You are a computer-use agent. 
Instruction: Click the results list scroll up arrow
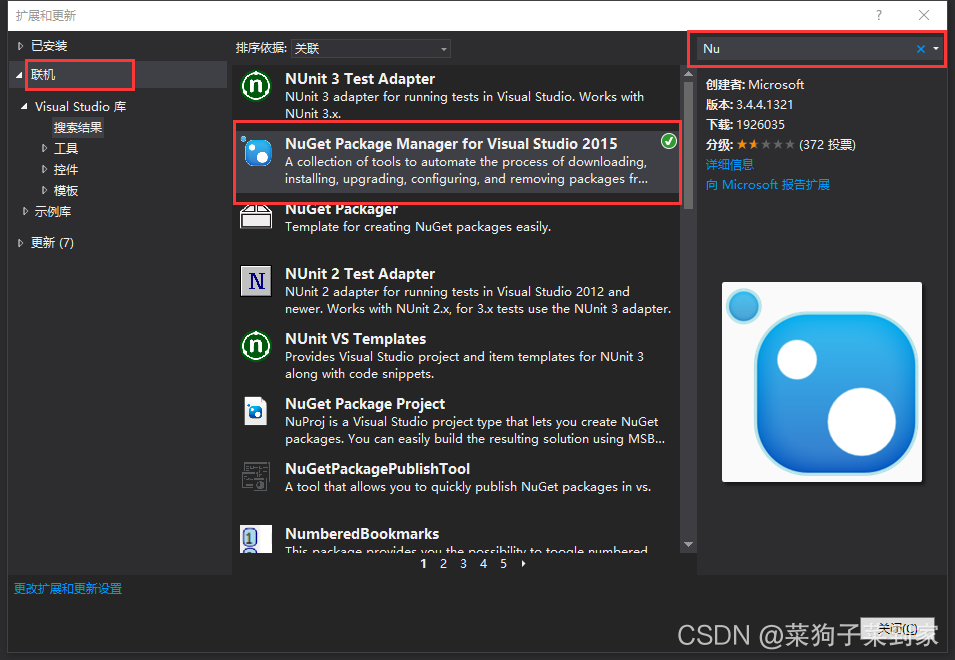click(688, 74)
